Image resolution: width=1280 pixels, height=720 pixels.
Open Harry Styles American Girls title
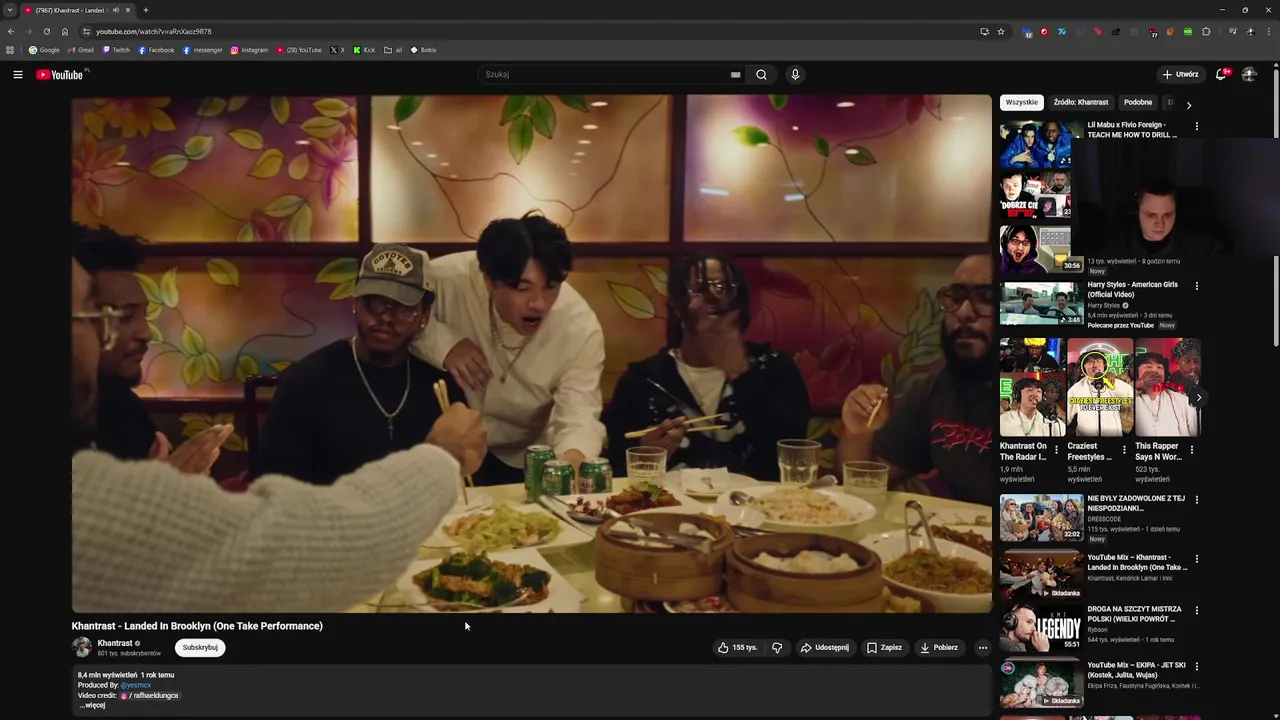(x=1133, y=289)
